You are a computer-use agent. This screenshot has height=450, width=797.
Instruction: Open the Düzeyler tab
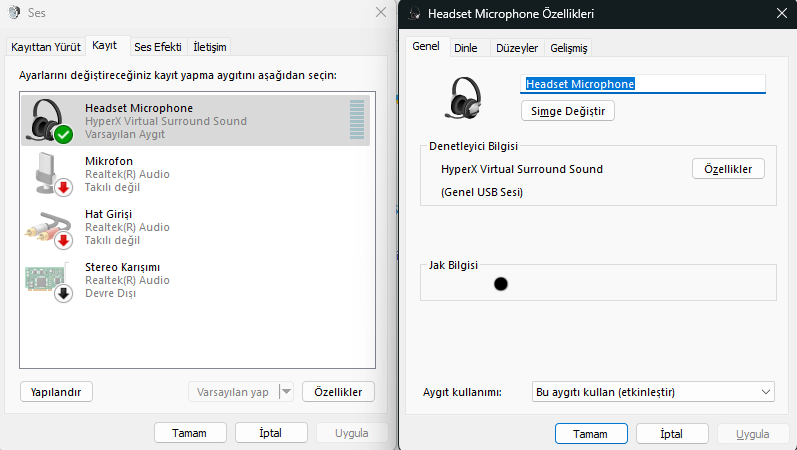point(517,48)
